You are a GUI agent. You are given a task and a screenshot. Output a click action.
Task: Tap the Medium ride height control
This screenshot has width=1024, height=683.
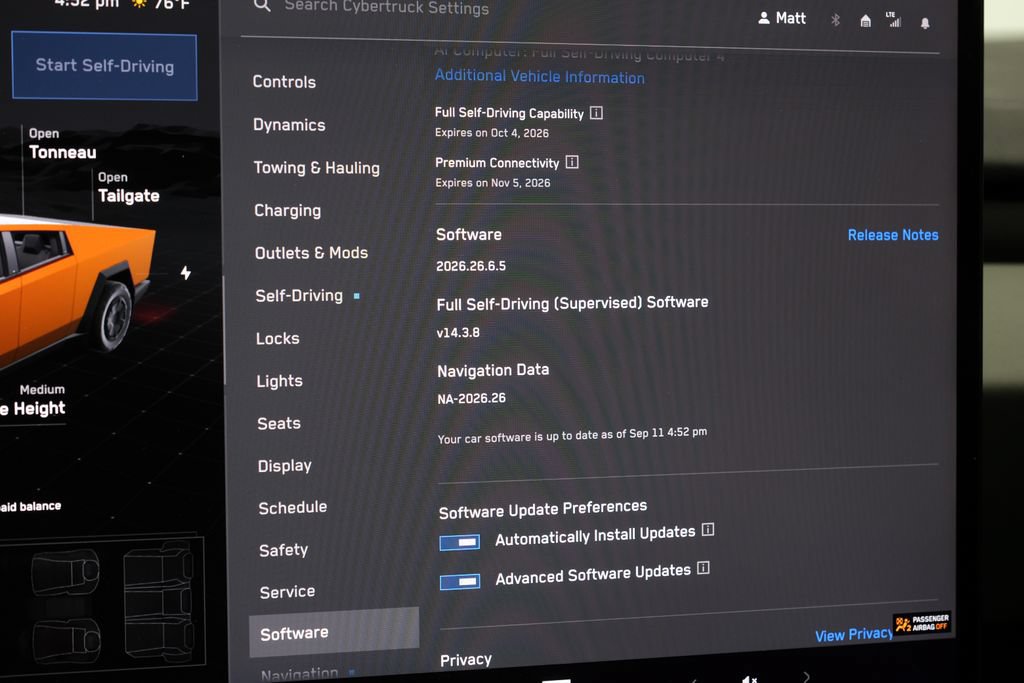pos(34,400)
